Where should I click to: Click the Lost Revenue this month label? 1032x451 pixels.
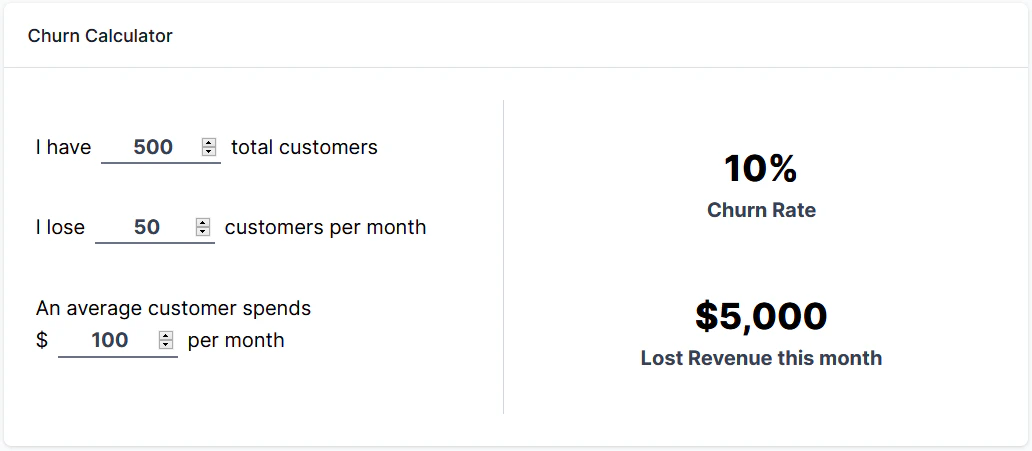761,358
